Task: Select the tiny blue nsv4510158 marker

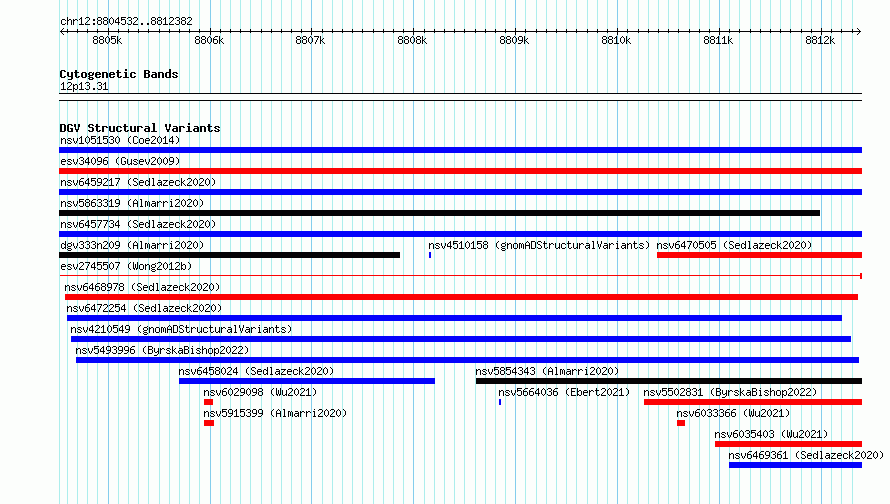Action: 430,255
